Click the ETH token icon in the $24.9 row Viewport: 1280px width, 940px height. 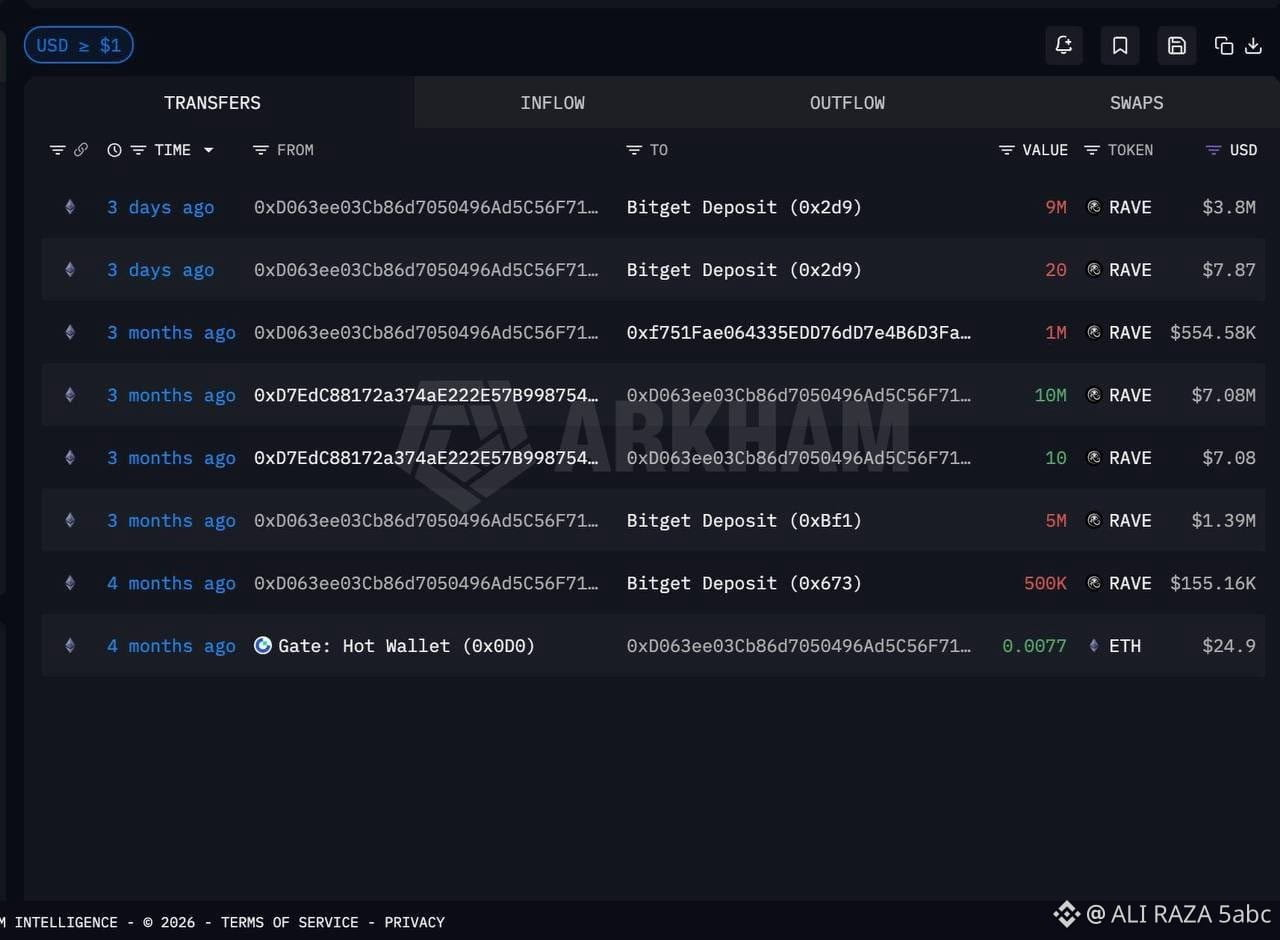[1094, 646]
